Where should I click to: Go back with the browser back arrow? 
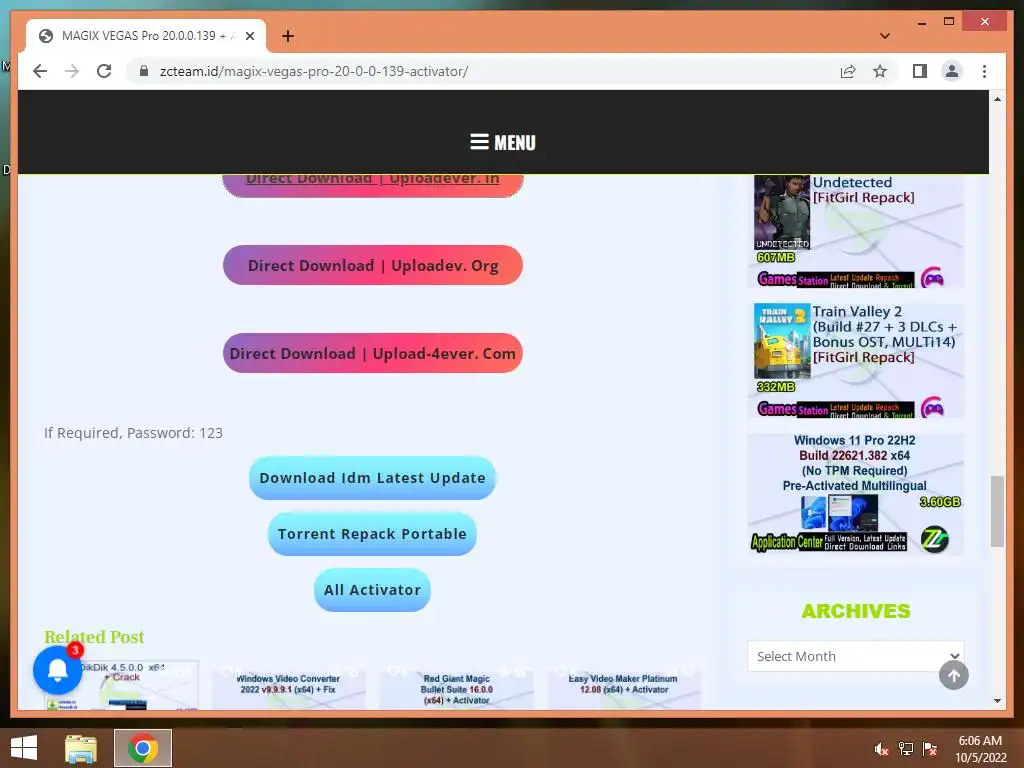point(40,71)
